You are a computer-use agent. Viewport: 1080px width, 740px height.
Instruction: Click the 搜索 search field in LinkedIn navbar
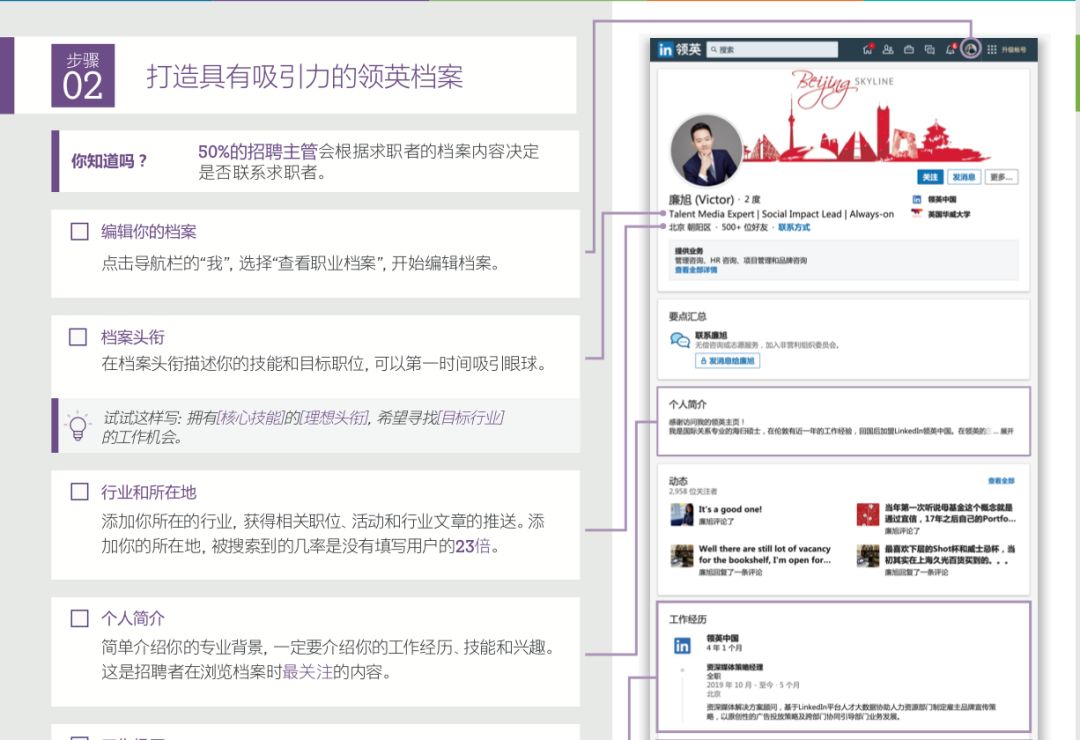pyautogui.click(x=772, y=50)
